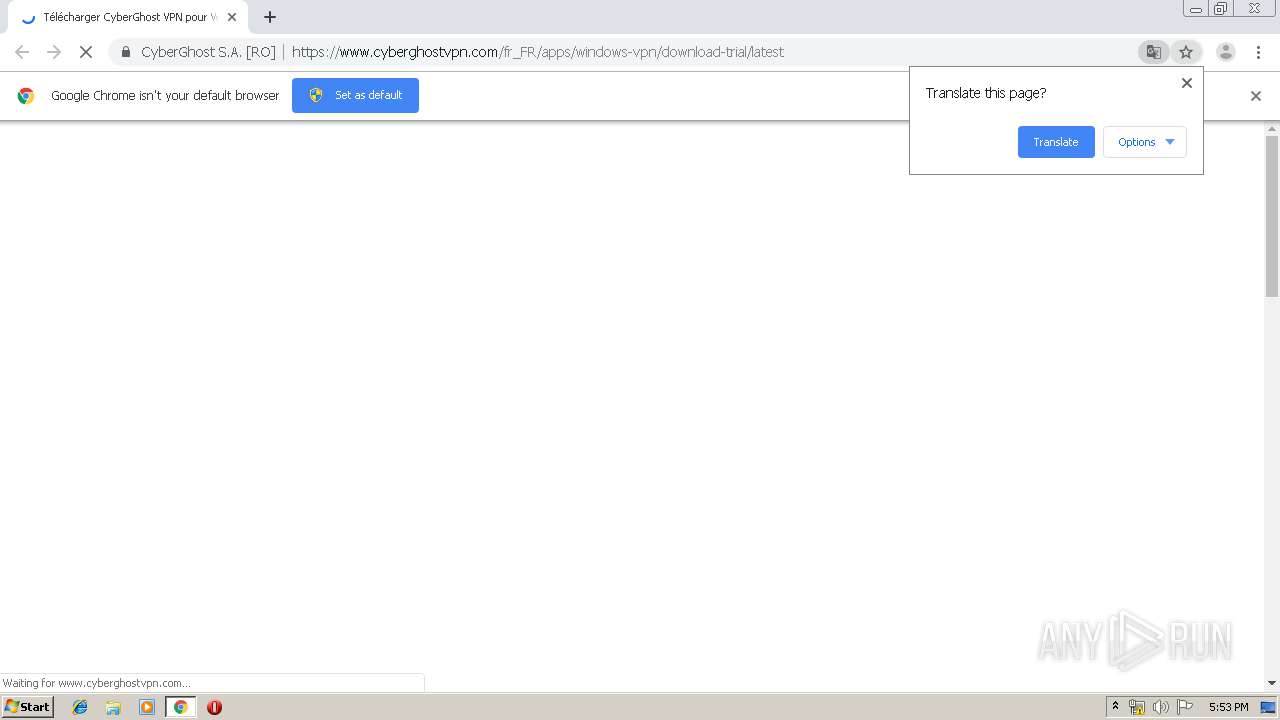
Task: Set Chrome as default browser
Action: coord(355,95)
